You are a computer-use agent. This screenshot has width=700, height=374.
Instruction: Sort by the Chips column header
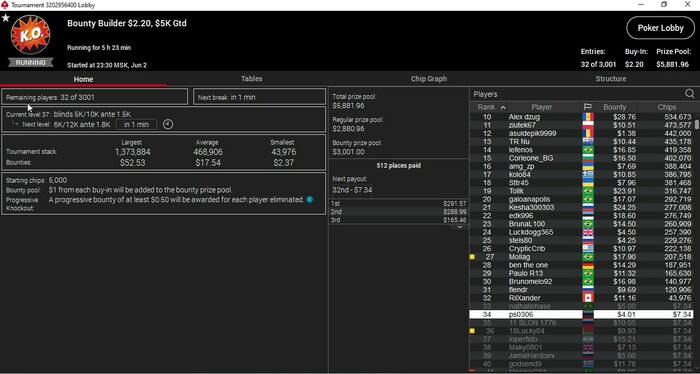[667, 107]
